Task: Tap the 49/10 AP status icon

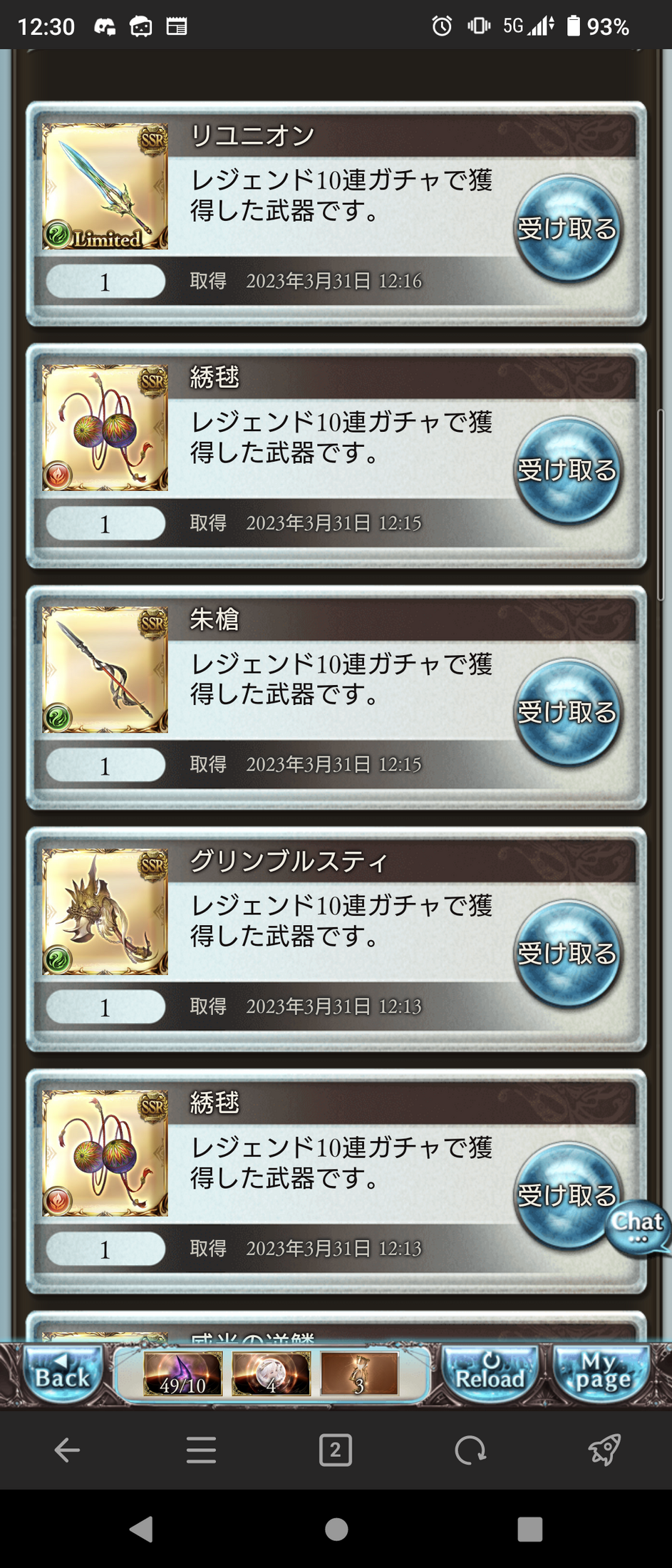Action: tap(182, 1374)
